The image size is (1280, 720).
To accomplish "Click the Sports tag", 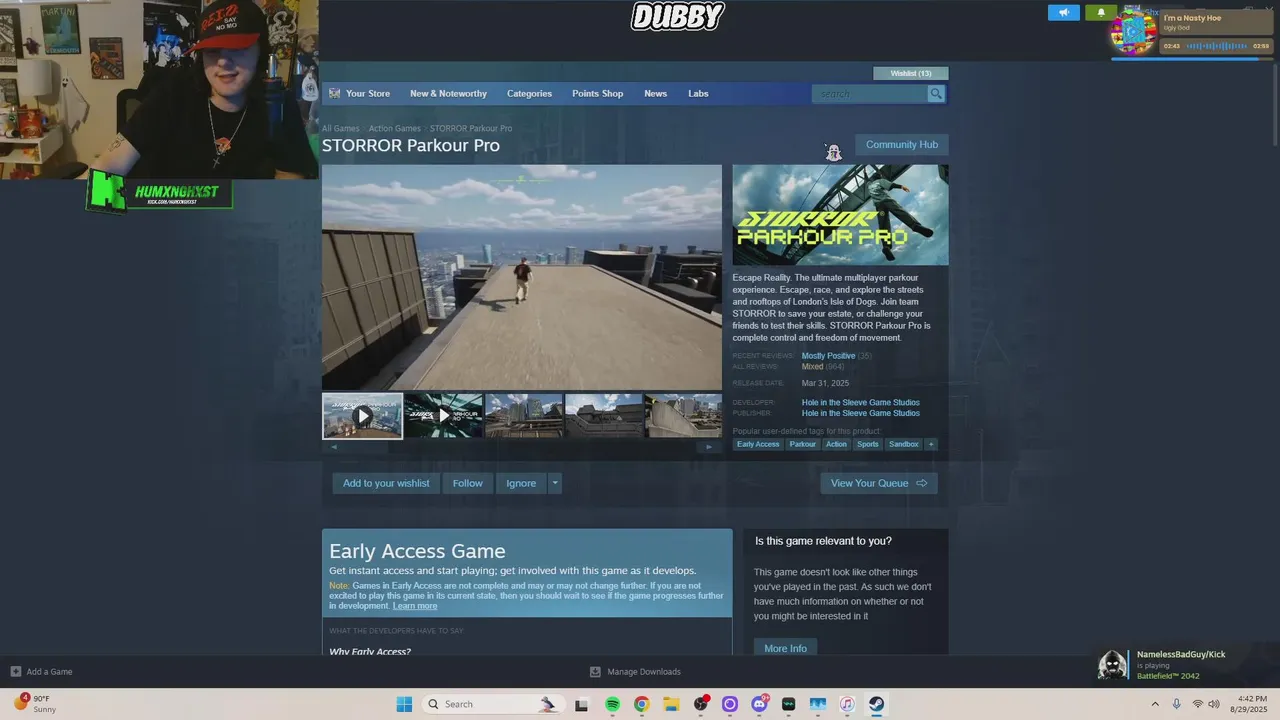I will pyautogui.click(x=868, y=444).
